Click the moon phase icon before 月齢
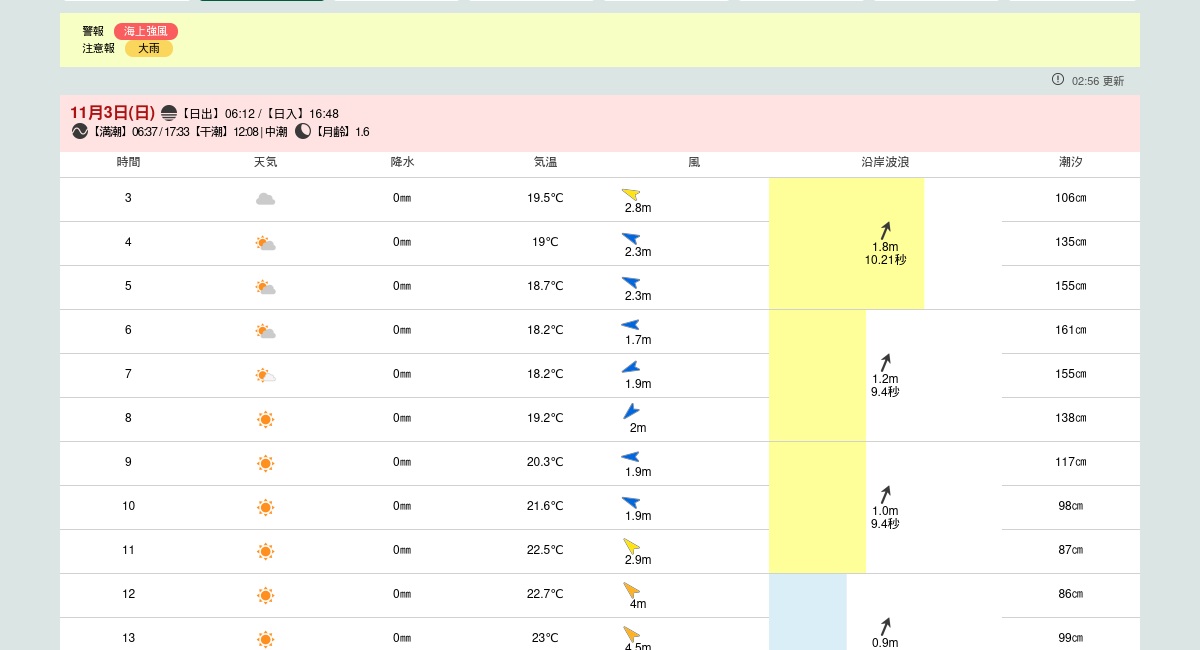Screen dimensions: 1200x650 [x=303, y=131]
